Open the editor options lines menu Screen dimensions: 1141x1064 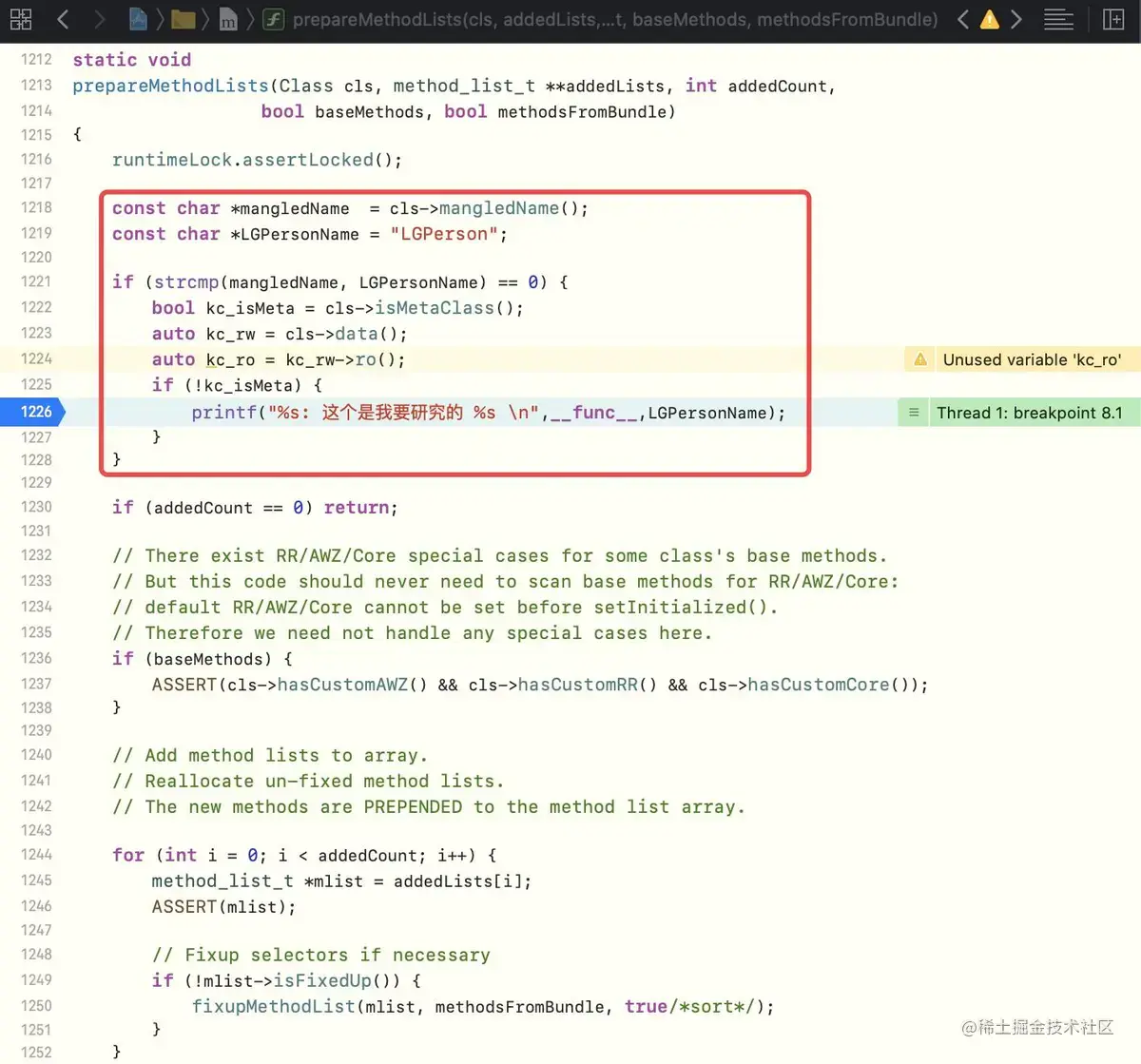[x=1058, y=19]
